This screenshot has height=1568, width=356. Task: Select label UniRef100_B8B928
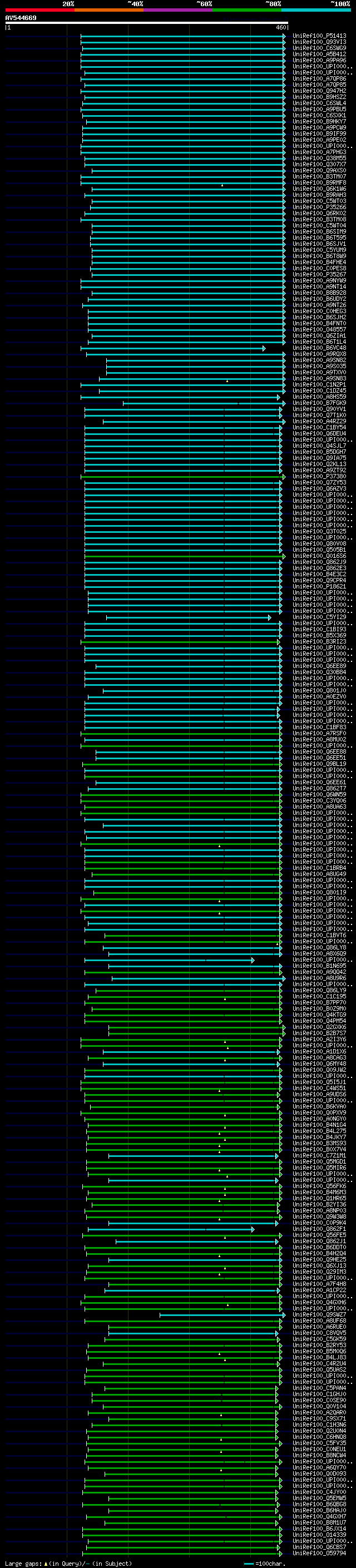(x=319, y=293)
